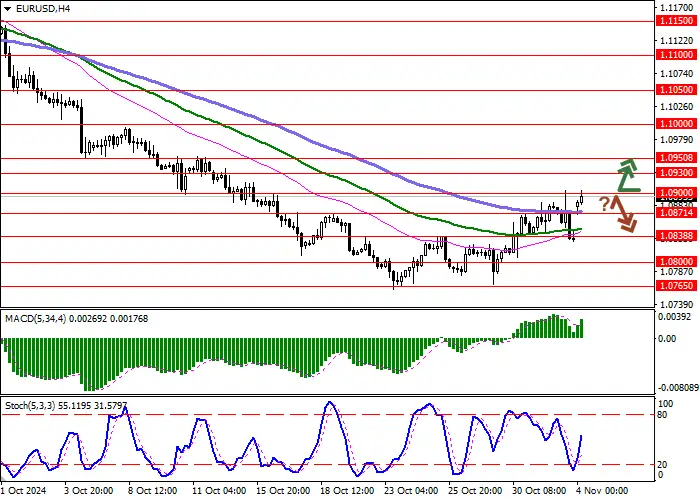Select the Stoch(5,3,3) indicator label
Screen dimensions: 700x500
click(x=66, y=406)
